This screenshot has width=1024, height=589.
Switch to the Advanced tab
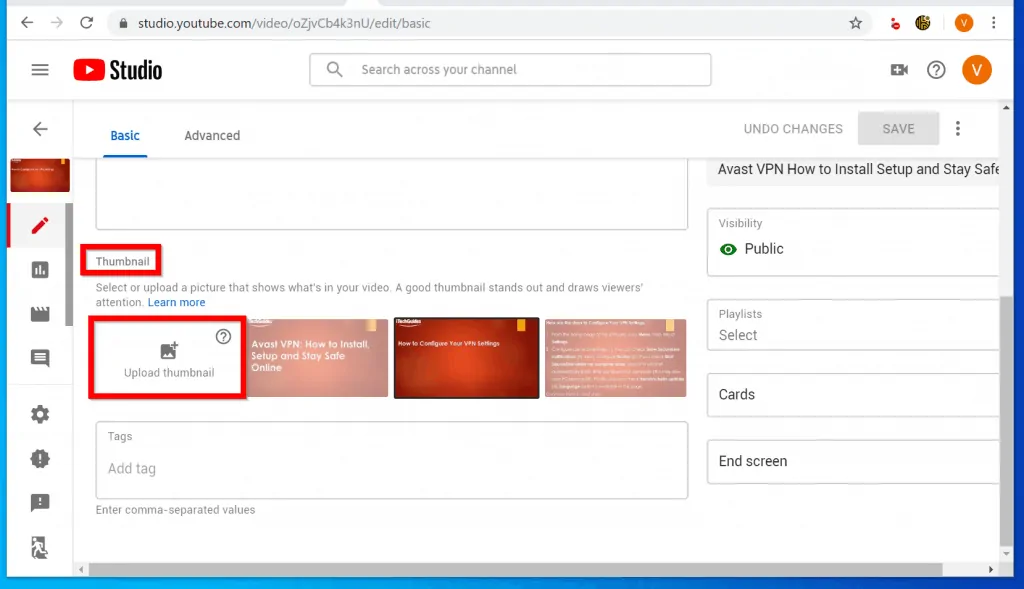212,136
